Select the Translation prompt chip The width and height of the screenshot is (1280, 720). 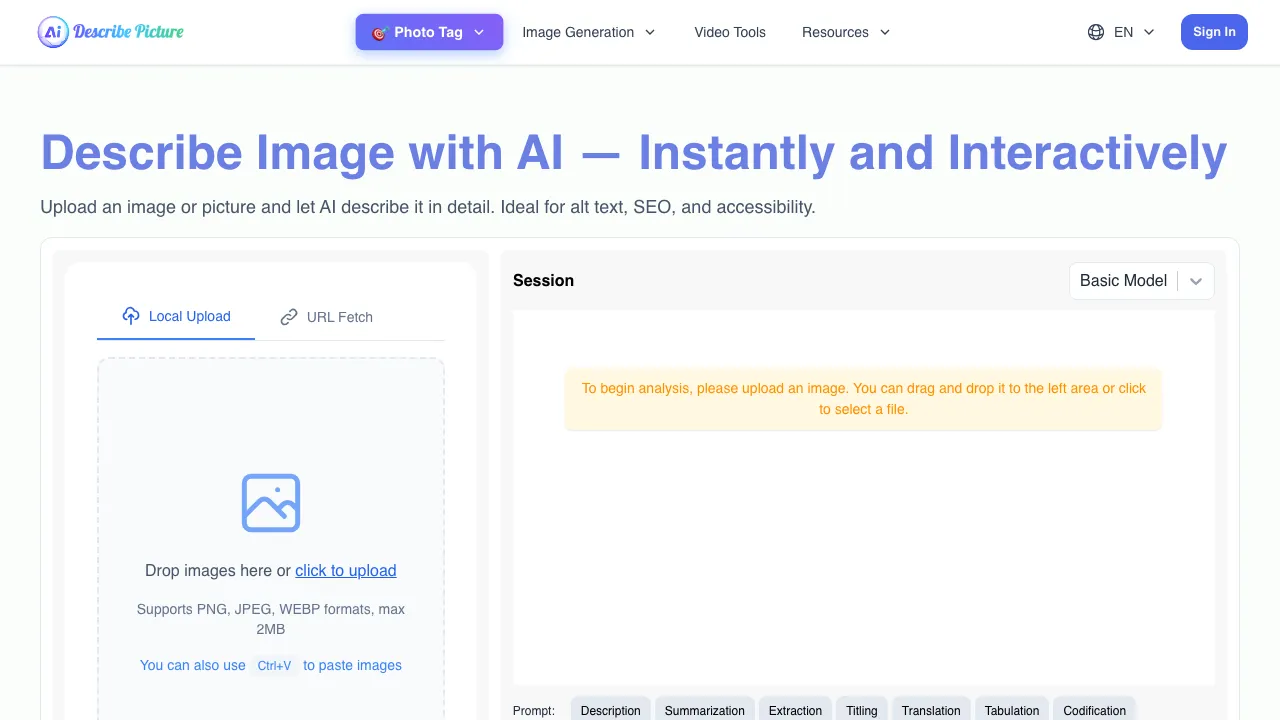(x=930, y=710)
